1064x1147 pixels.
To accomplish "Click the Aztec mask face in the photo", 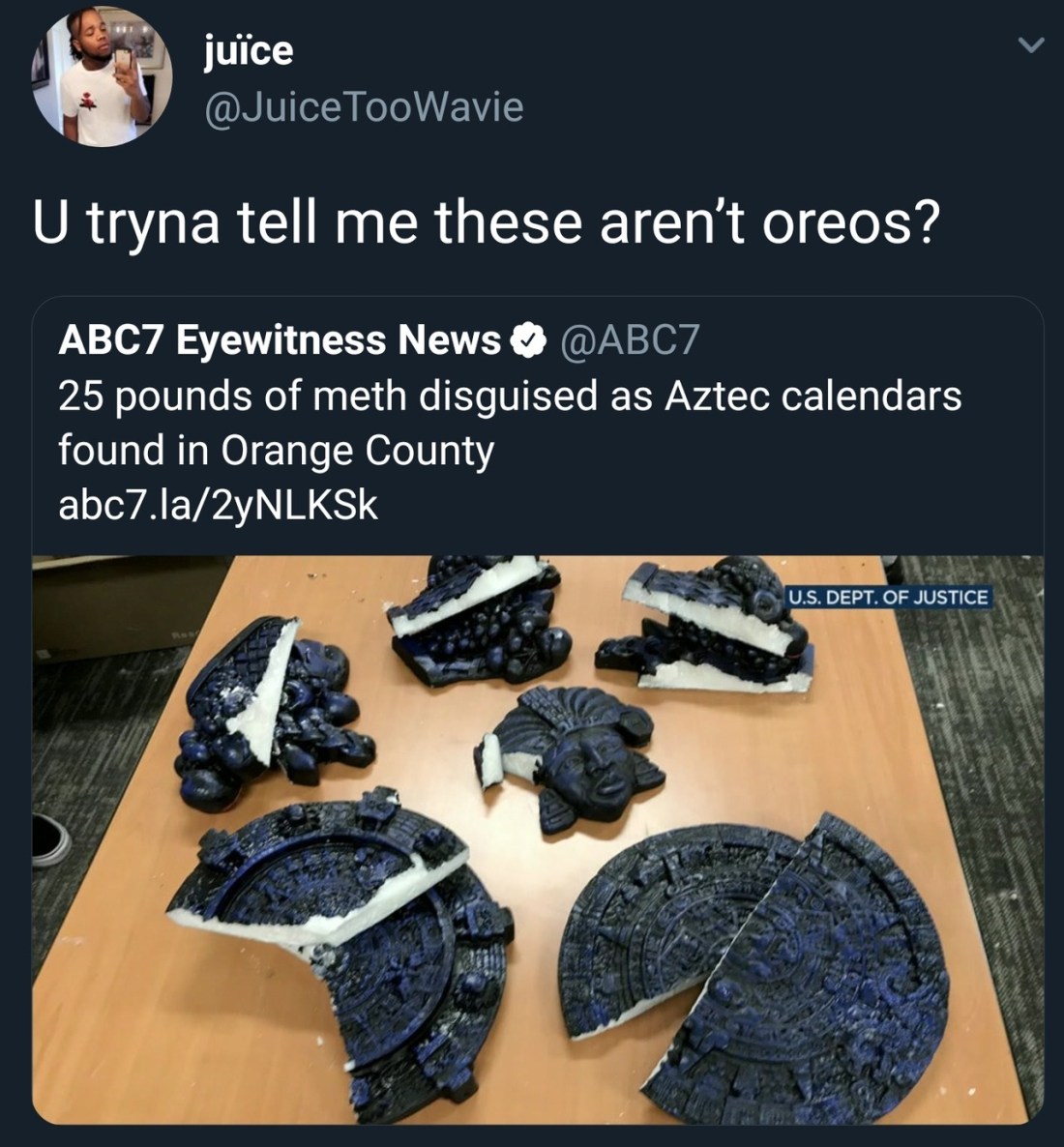I will point(570,760).
